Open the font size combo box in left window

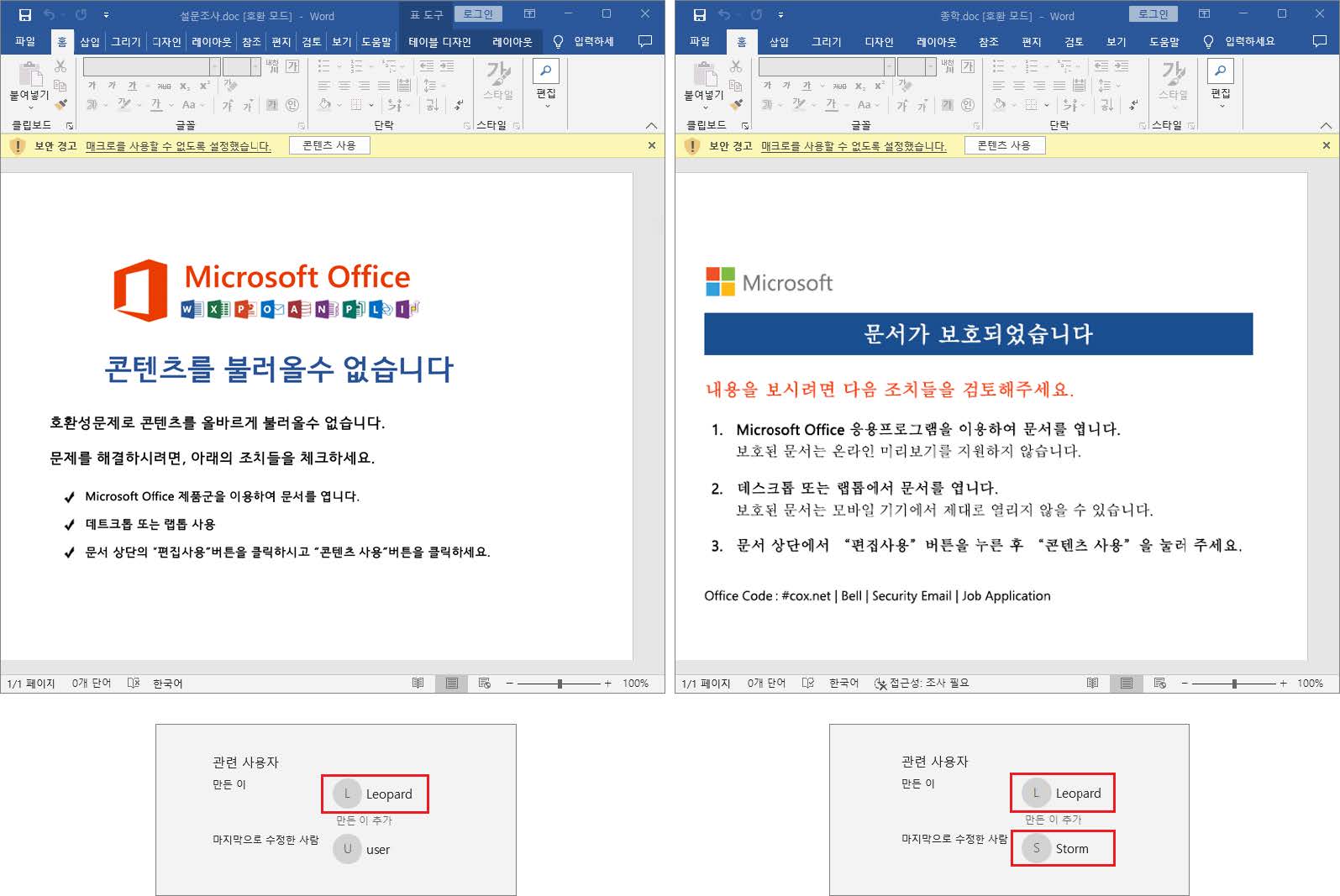tap(242, 66)
